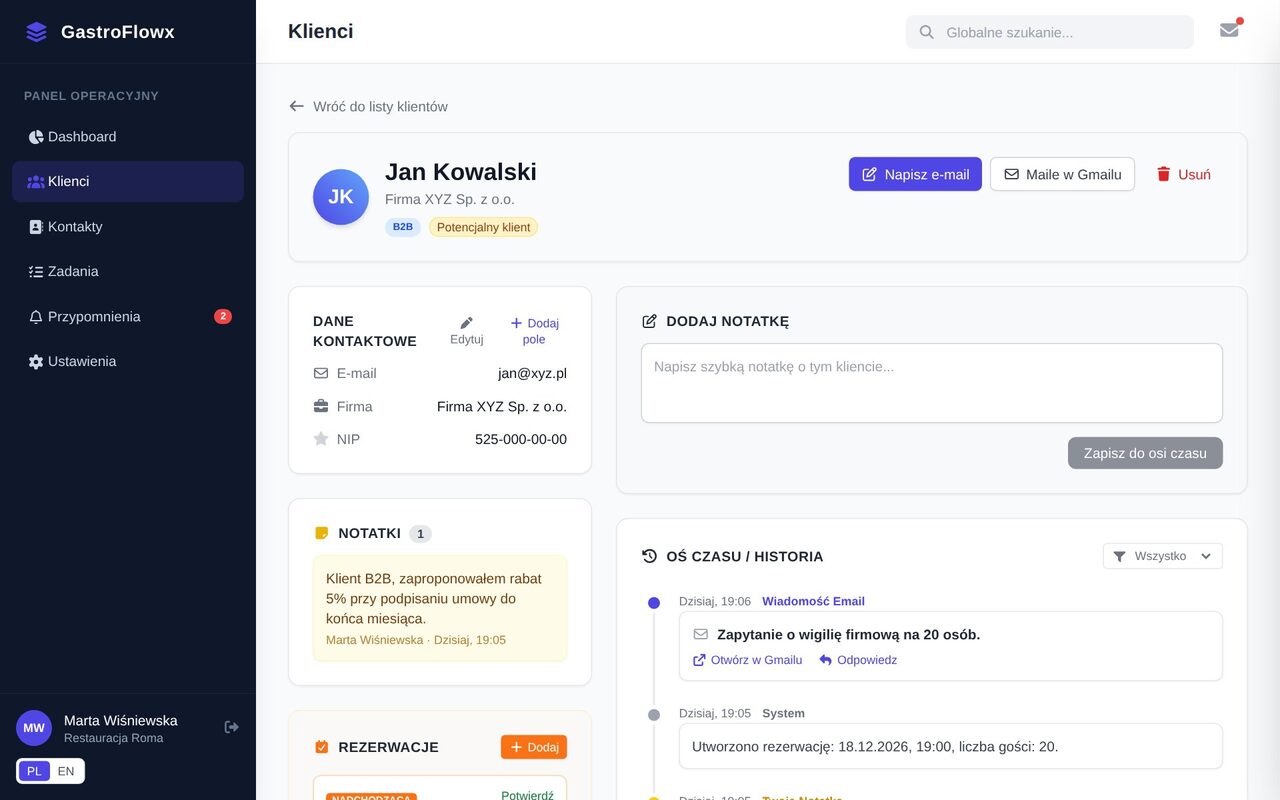
Task: Click the calendar check icon beside Rezerwacje
Action: click(x=321, y=747)
